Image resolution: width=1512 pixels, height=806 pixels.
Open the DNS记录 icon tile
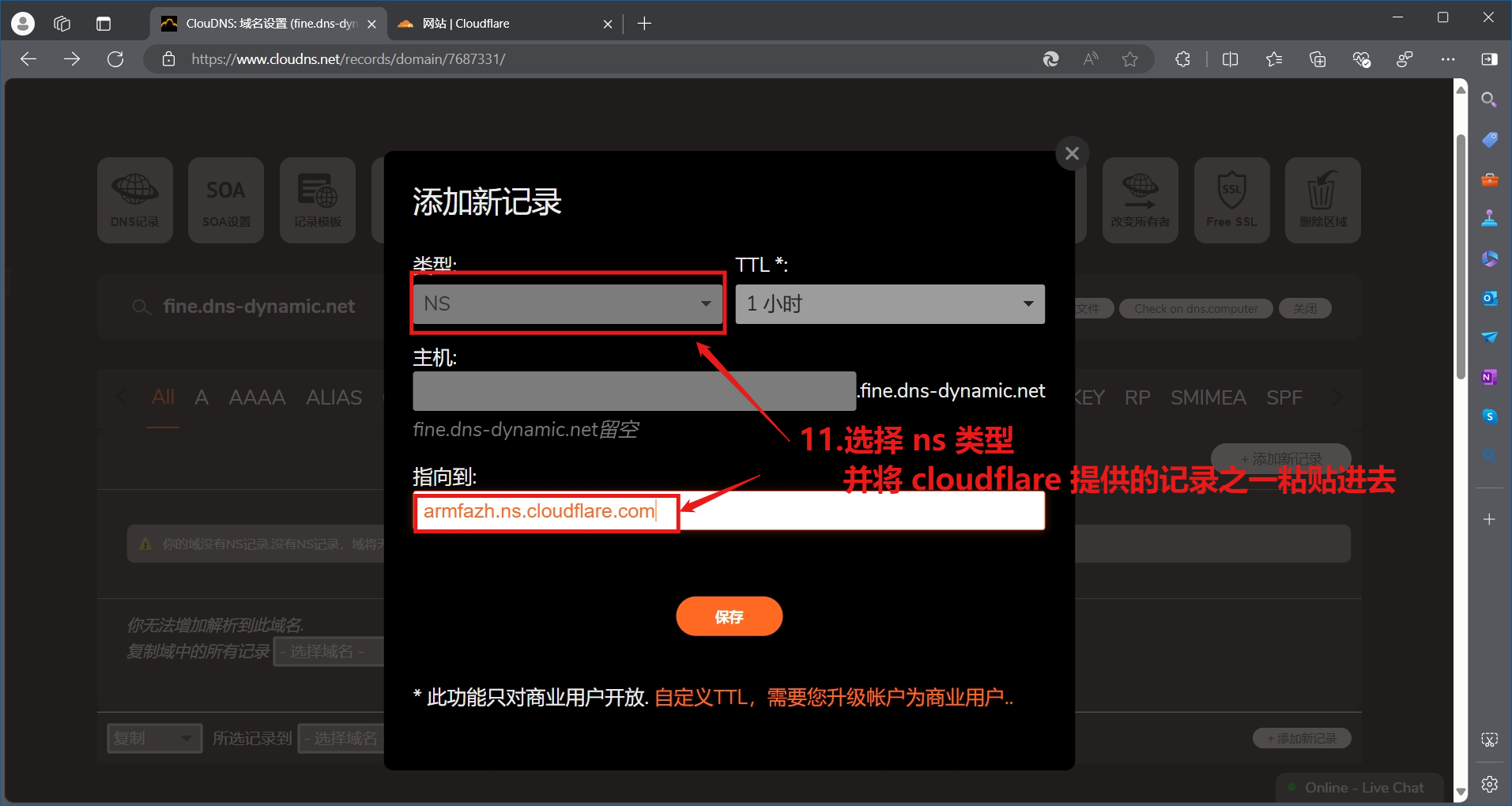click(x=135, y=200)
